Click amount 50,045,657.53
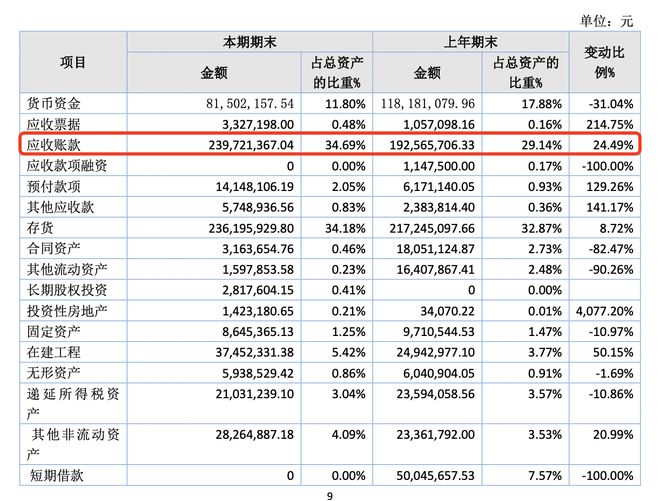Image resolution: width=660 pixels, height=501 pixels. 436,476
